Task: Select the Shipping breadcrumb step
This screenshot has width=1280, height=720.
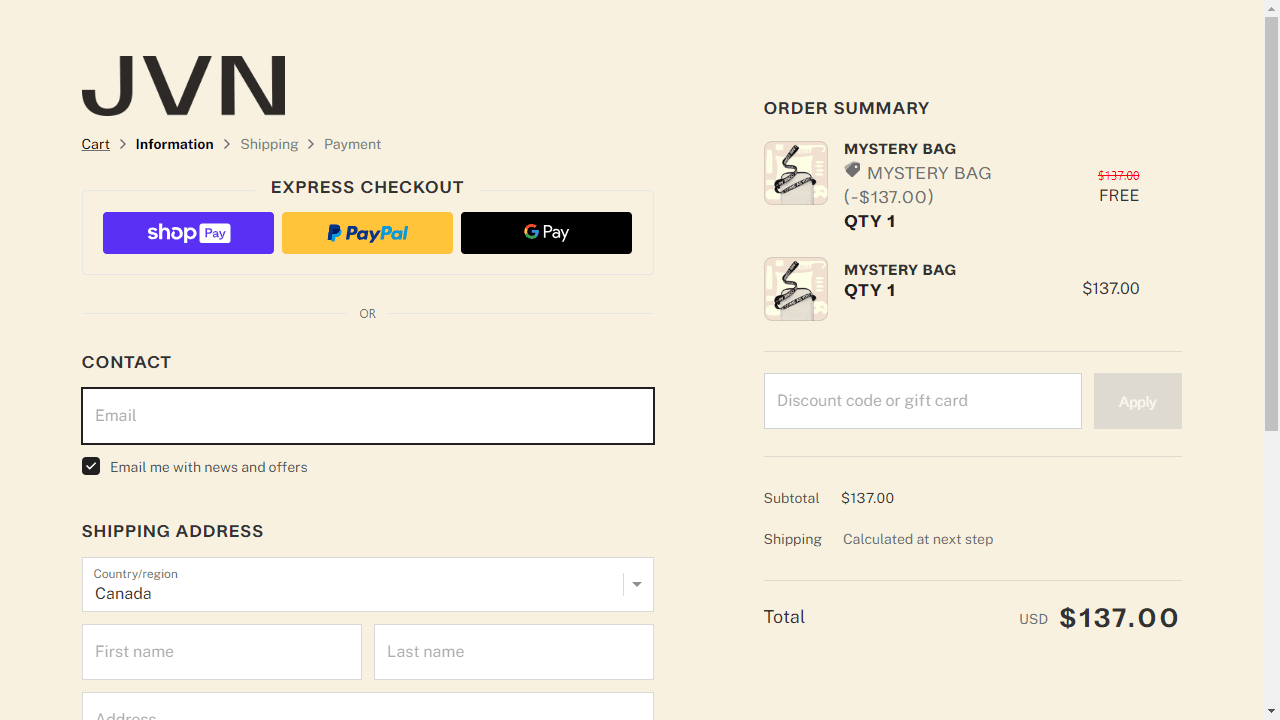Action: tap(269, 144)
